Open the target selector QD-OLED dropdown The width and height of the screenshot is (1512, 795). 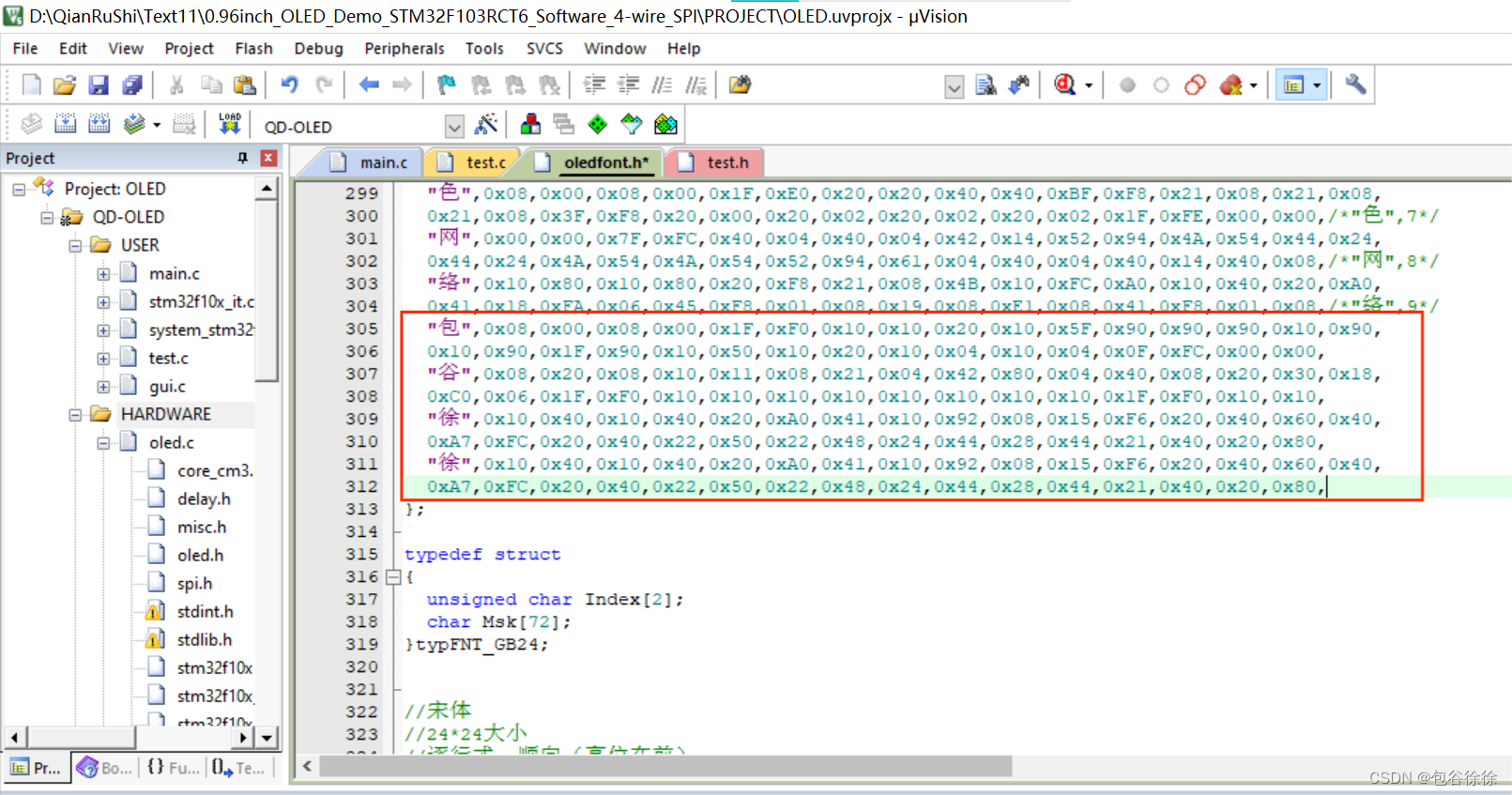(454, 127)
